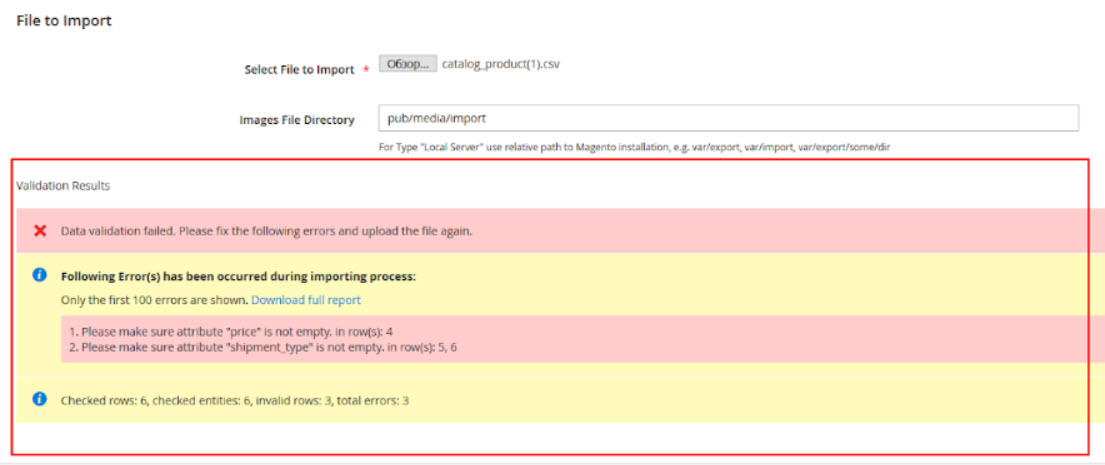Click Only the first 100 errors text
The width and height of the screenshot is (1105, 465).
[154, 300]
